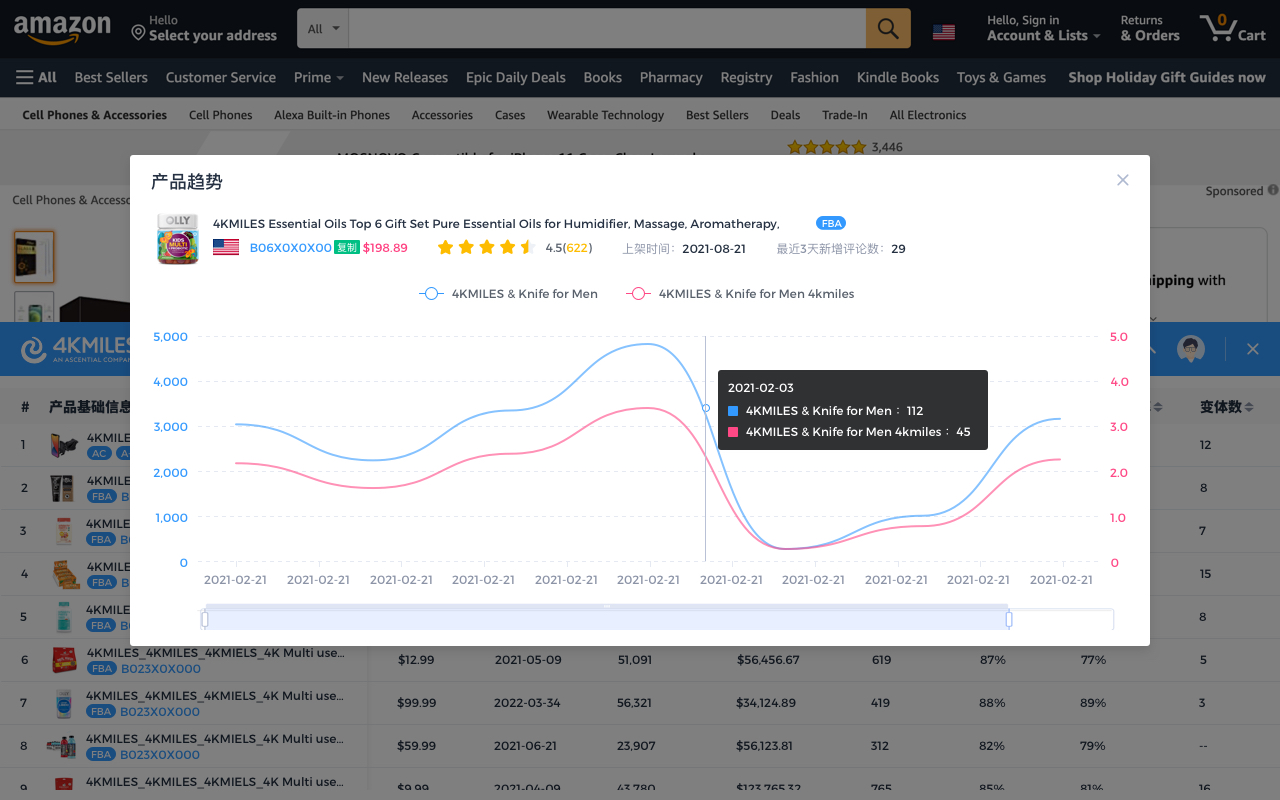Click ASIN B023X0X000 in row 8
Viewport: 1280px width, 800px height.
pos(160,754)
